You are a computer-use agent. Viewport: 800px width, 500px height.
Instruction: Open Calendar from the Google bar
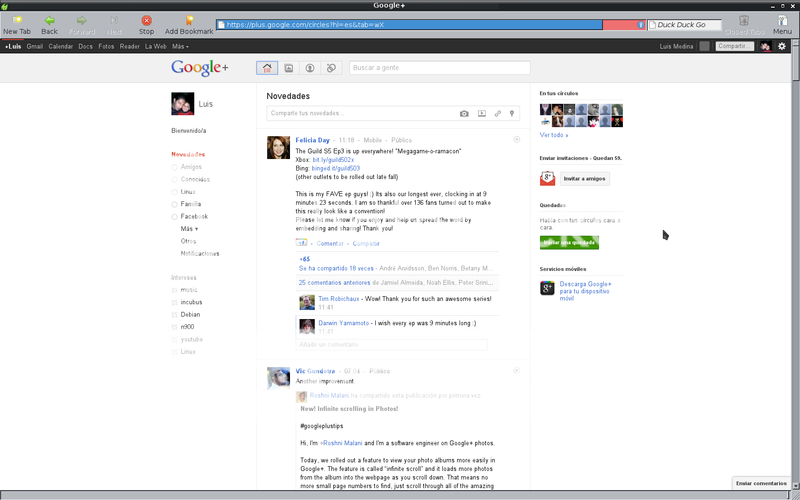coord(60,46)
